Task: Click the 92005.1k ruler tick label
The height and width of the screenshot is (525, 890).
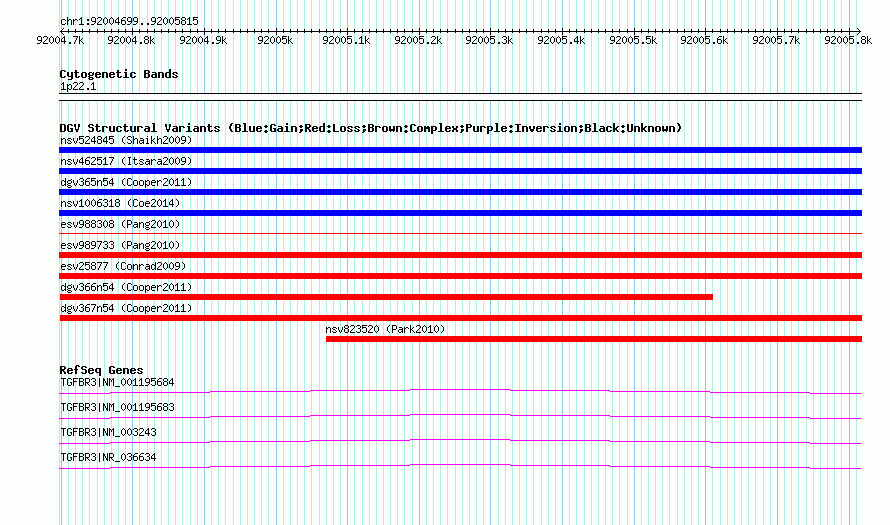Action: tap(346, 40)
